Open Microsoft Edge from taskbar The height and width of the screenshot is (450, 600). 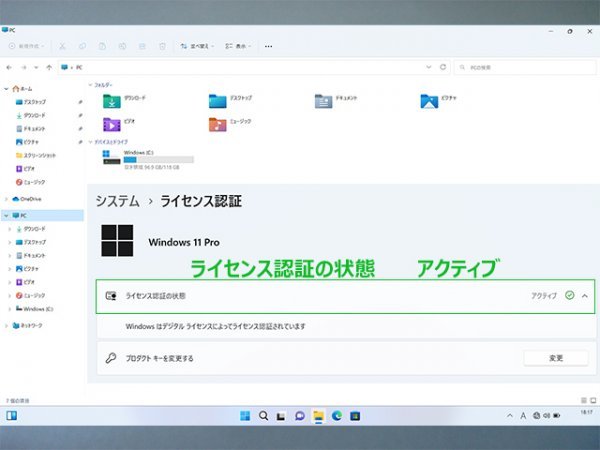click(337, 416)
